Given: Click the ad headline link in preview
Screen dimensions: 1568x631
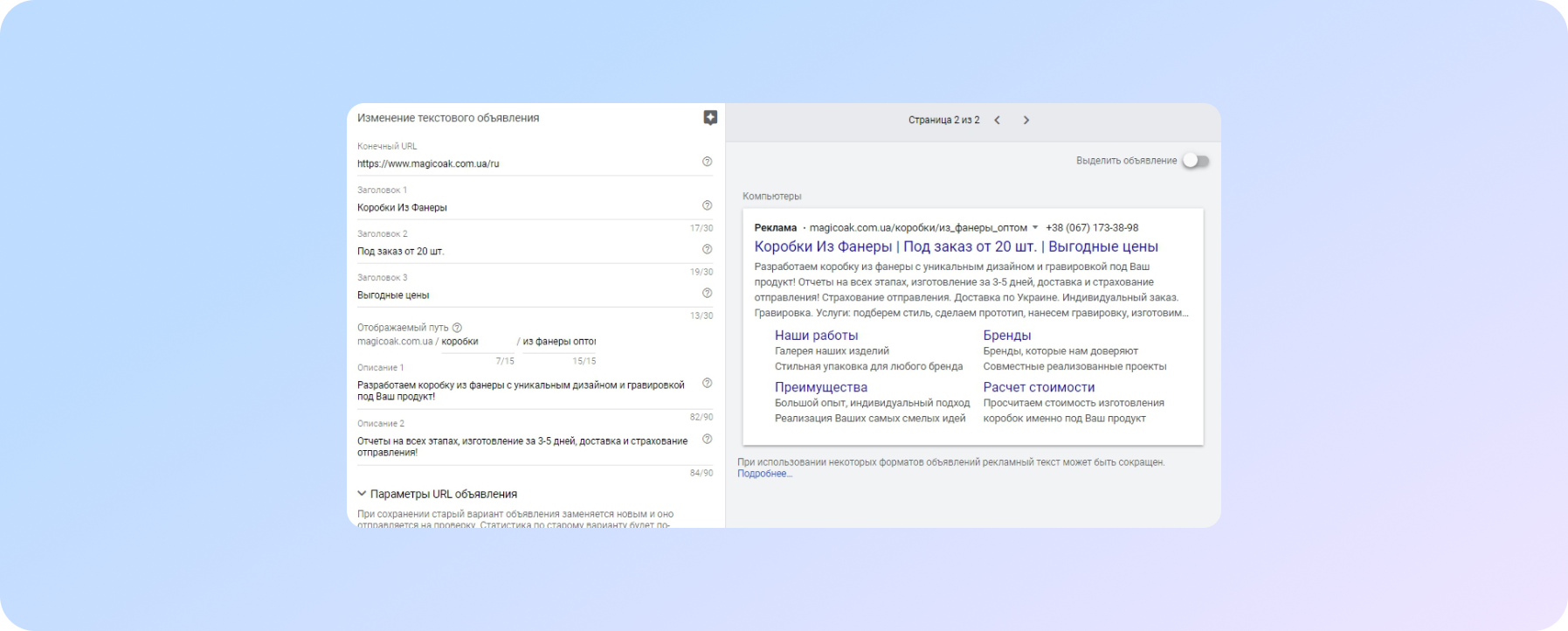Looking at the screenshot, I should (956, 246).
